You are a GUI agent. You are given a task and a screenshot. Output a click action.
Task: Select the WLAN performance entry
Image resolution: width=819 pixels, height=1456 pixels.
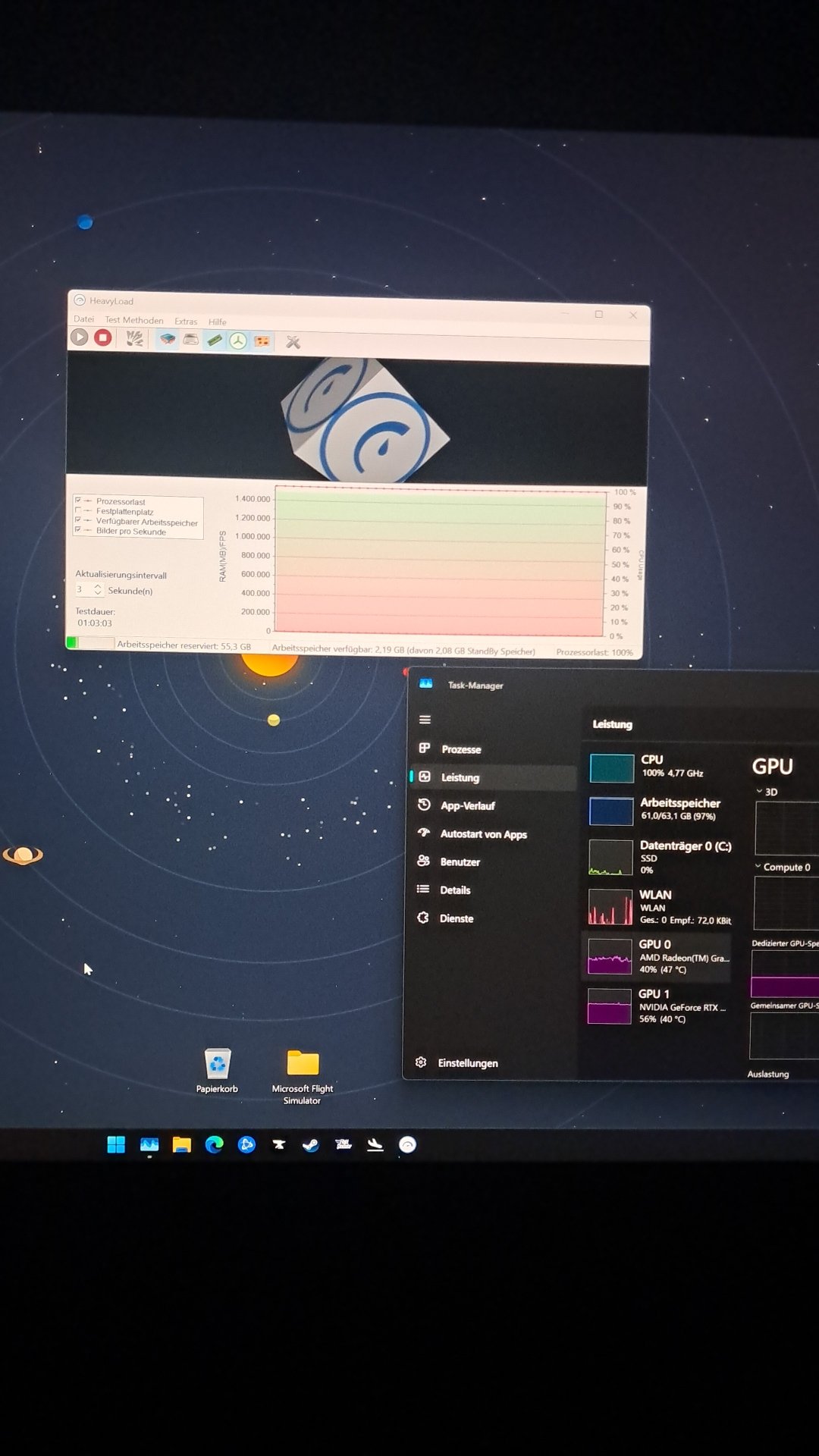[x=659, y=907]
